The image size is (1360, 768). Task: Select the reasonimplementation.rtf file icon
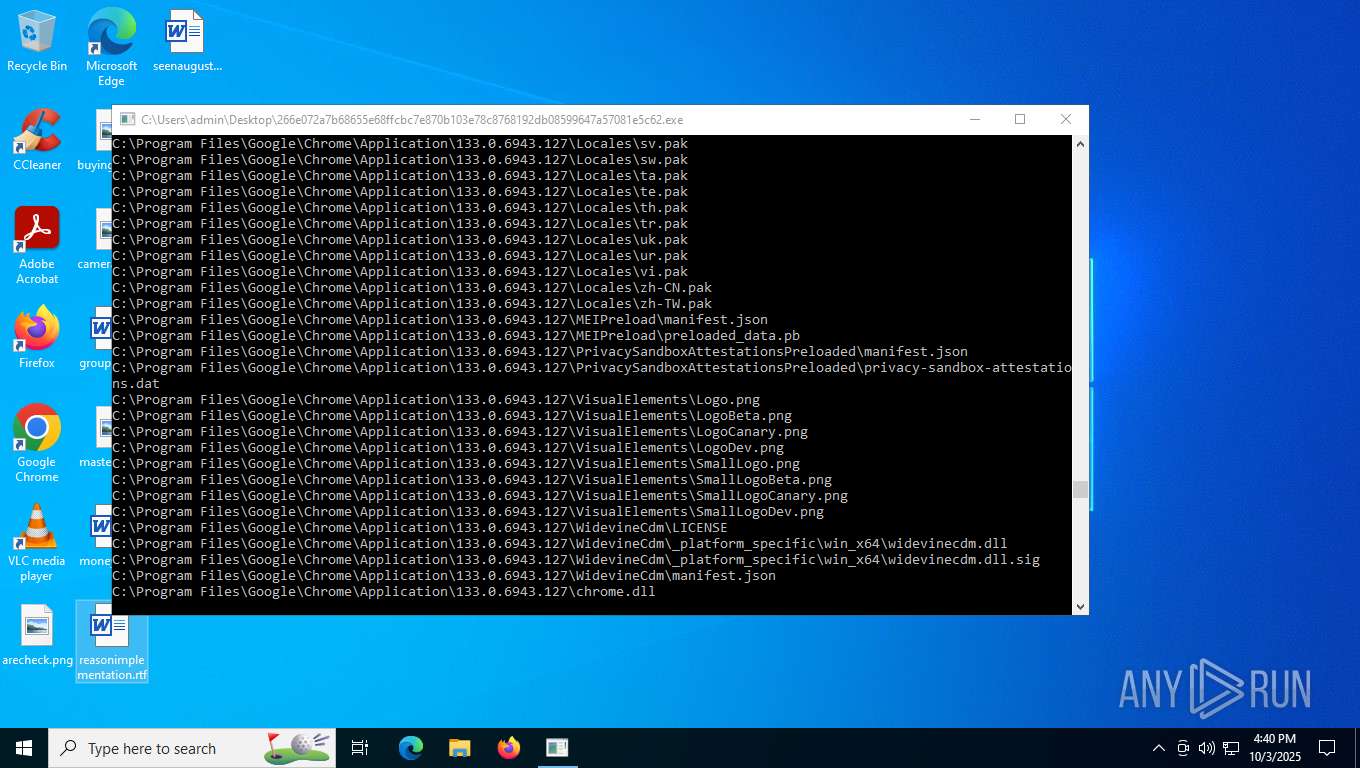[112, 643]
